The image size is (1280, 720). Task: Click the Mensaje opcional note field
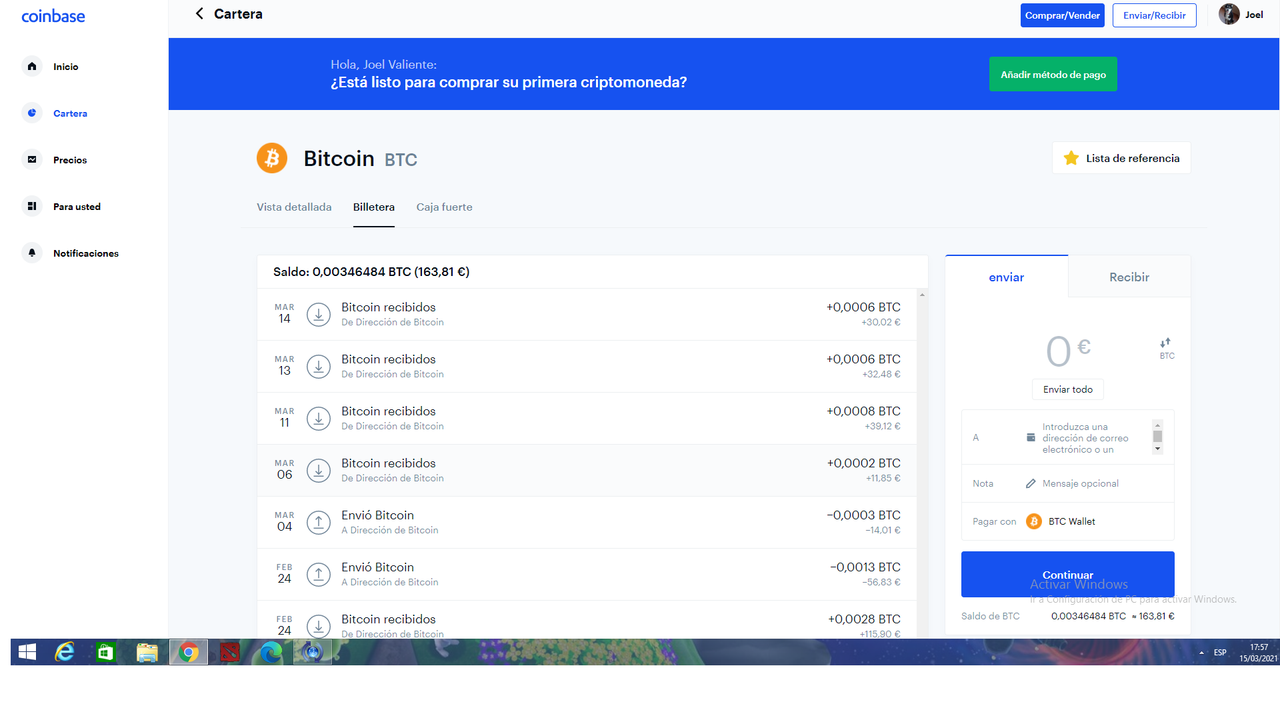pos(1080,483)
